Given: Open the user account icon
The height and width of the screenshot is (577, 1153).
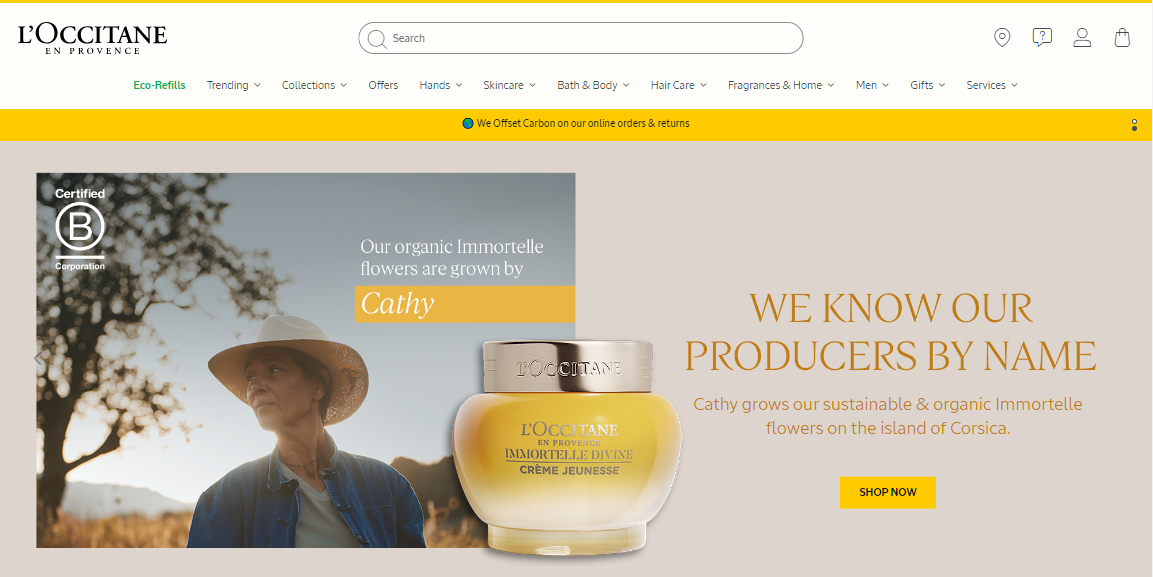Looking at the screenshot, I should 1082,37.
